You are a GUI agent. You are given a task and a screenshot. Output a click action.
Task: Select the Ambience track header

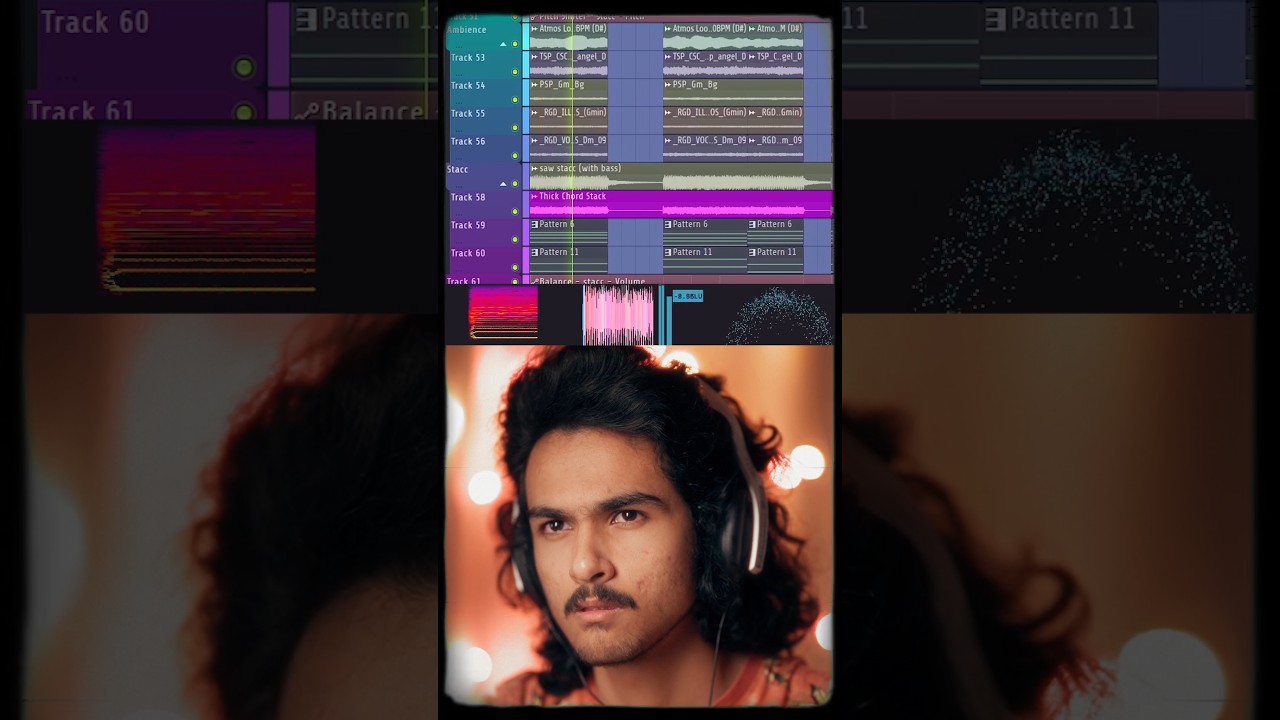pyautogui.click(x=483, y=36)
